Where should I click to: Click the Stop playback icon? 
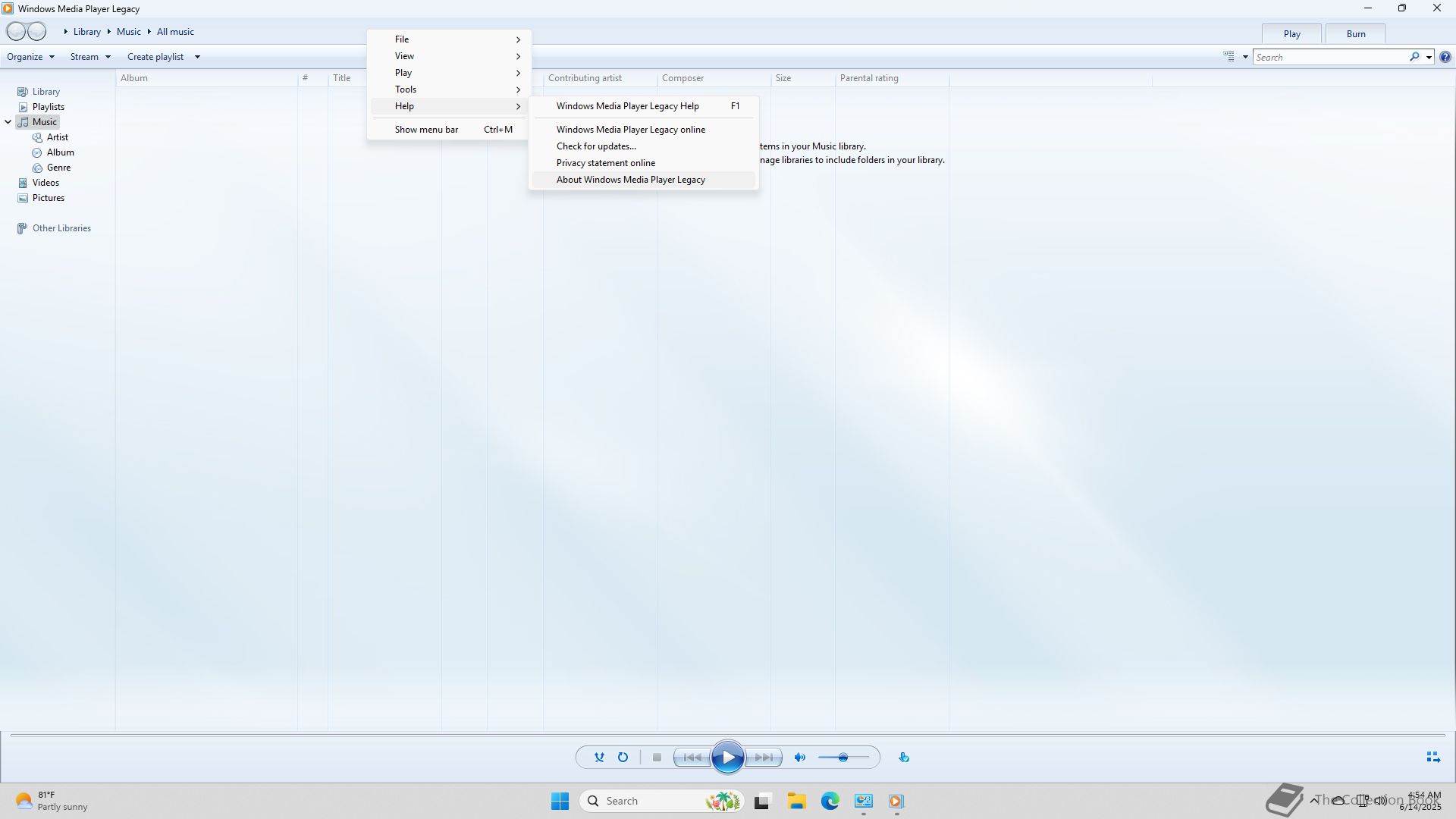coord(657,757)
